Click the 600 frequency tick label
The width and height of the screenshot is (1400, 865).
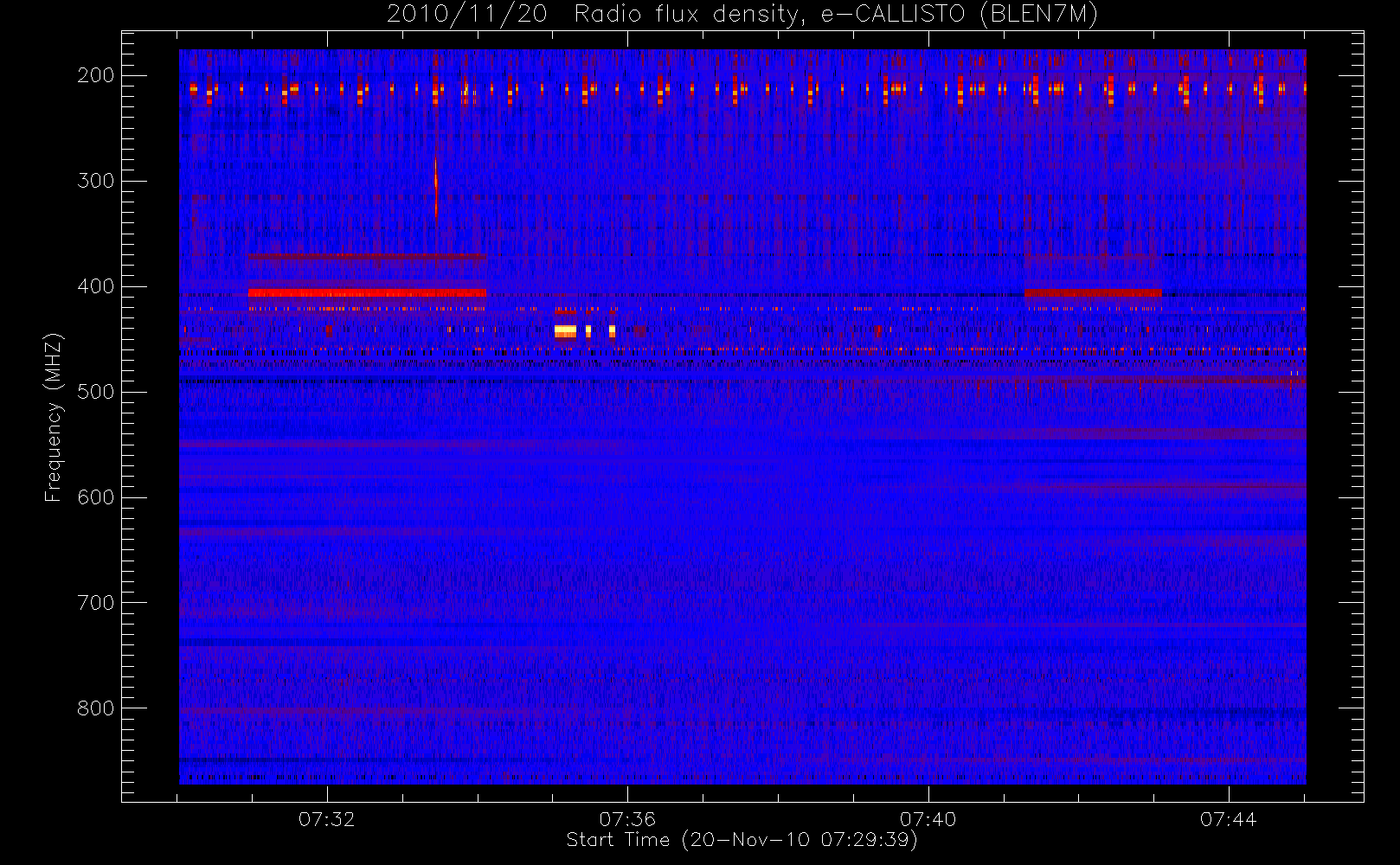95,497
